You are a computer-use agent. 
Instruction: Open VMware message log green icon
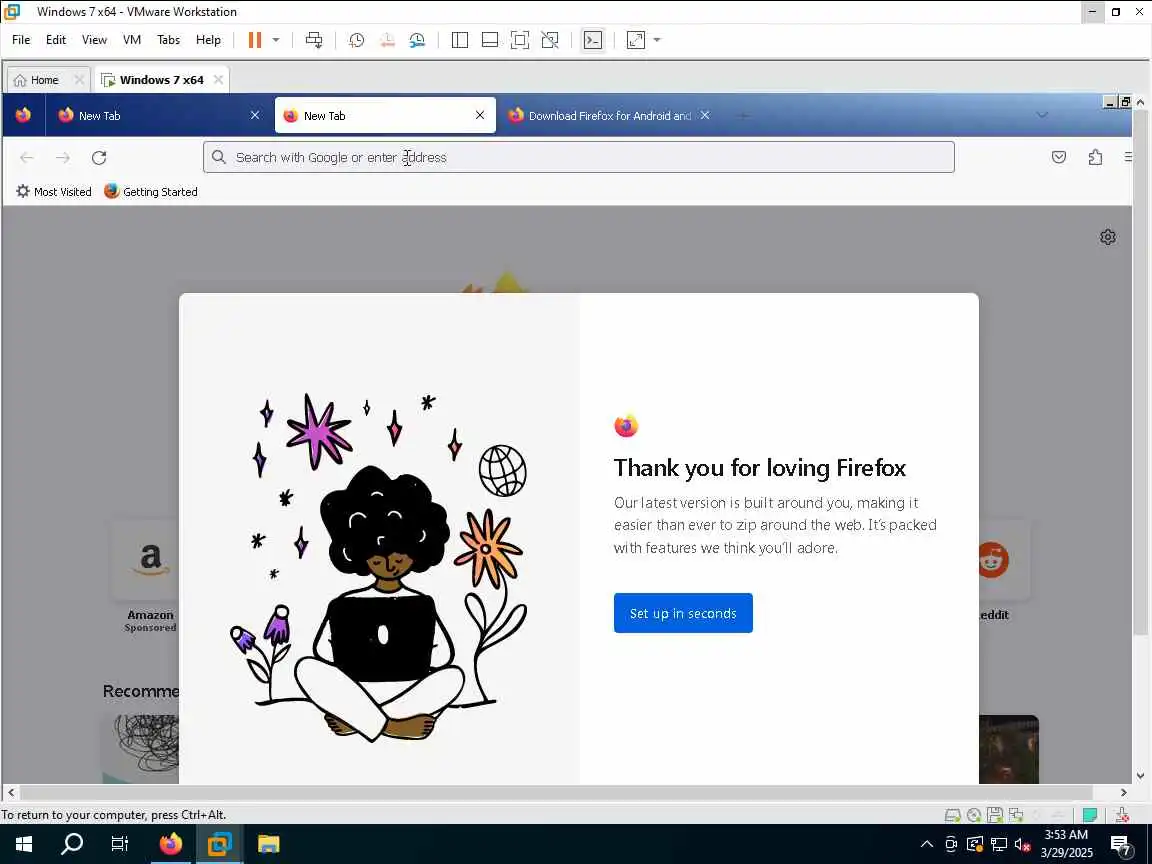tap(1090, 814)
